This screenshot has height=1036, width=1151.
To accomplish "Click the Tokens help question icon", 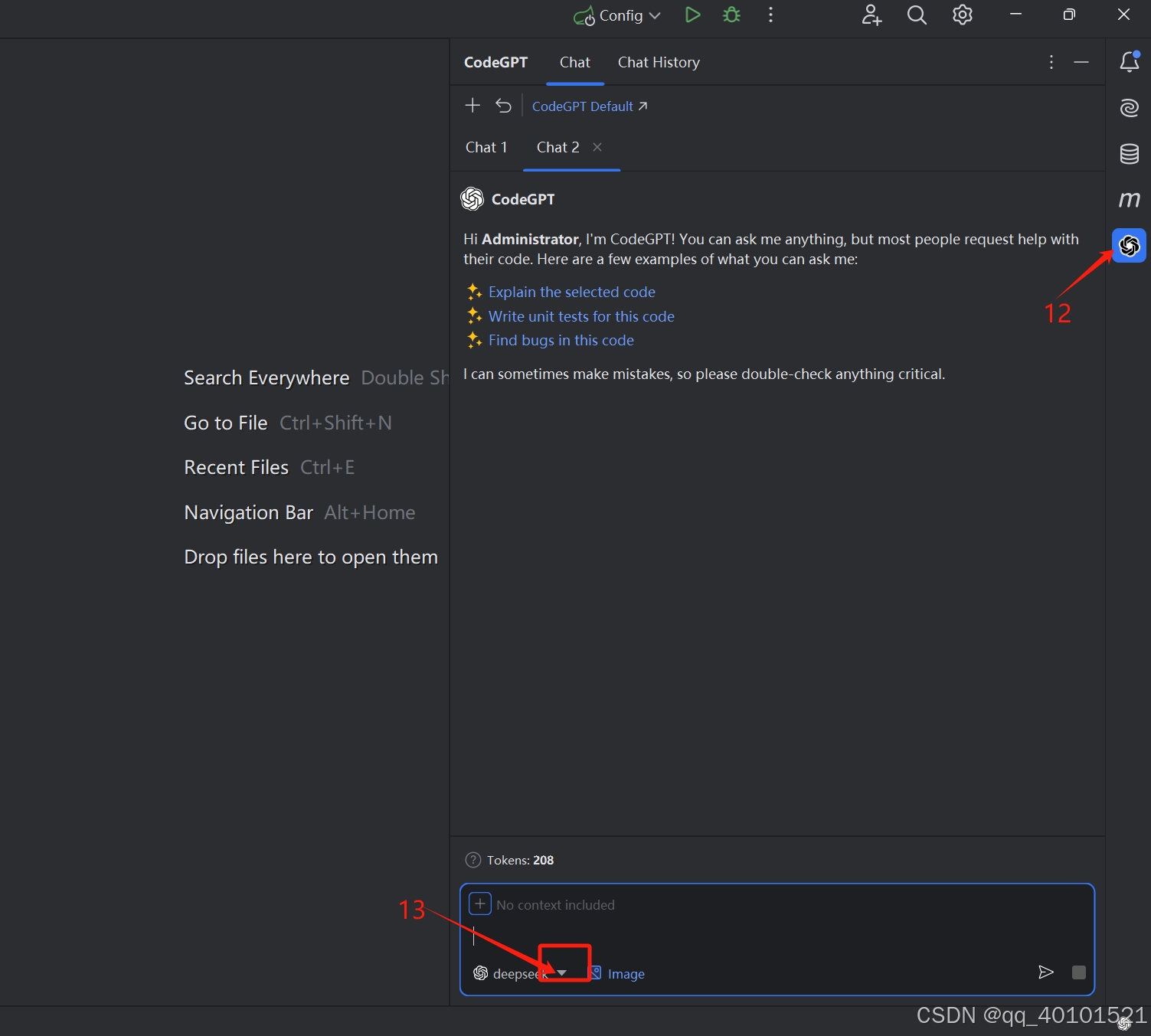I will point(473,860).
